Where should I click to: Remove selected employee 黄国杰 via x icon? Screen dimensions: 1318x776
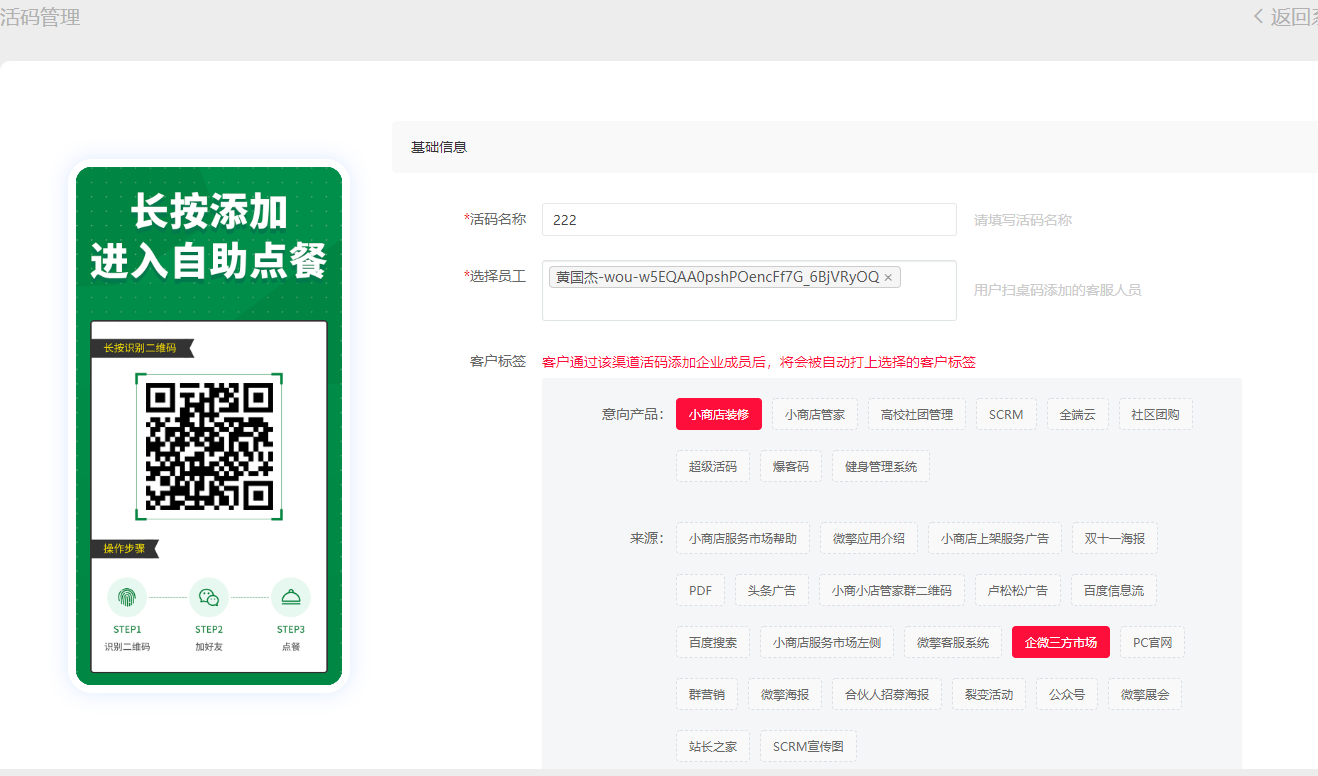click(x=888, y=277)
